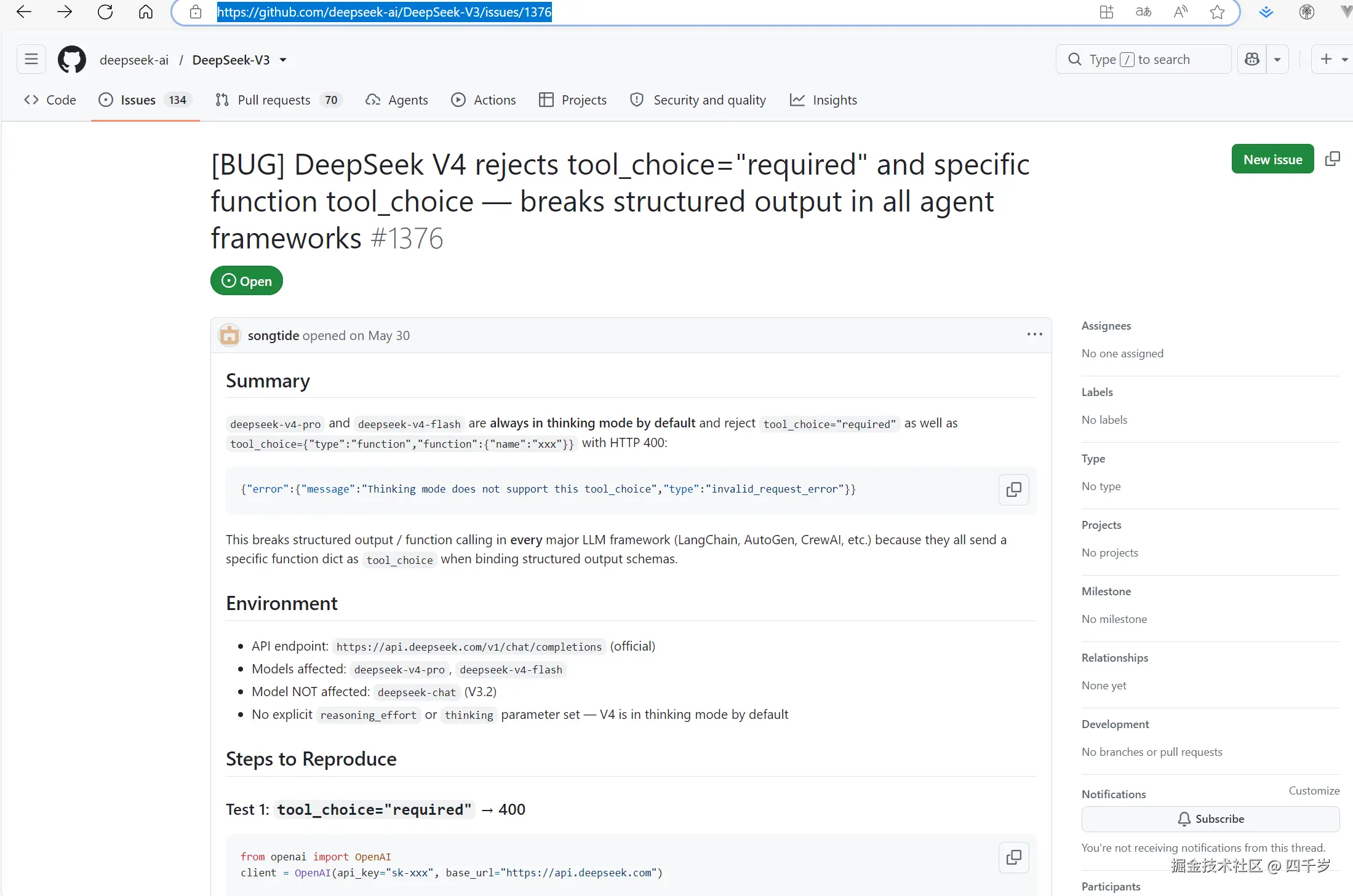Start read aloud from the address bar
This screenshot has width=1353, height=896.
1180,12
